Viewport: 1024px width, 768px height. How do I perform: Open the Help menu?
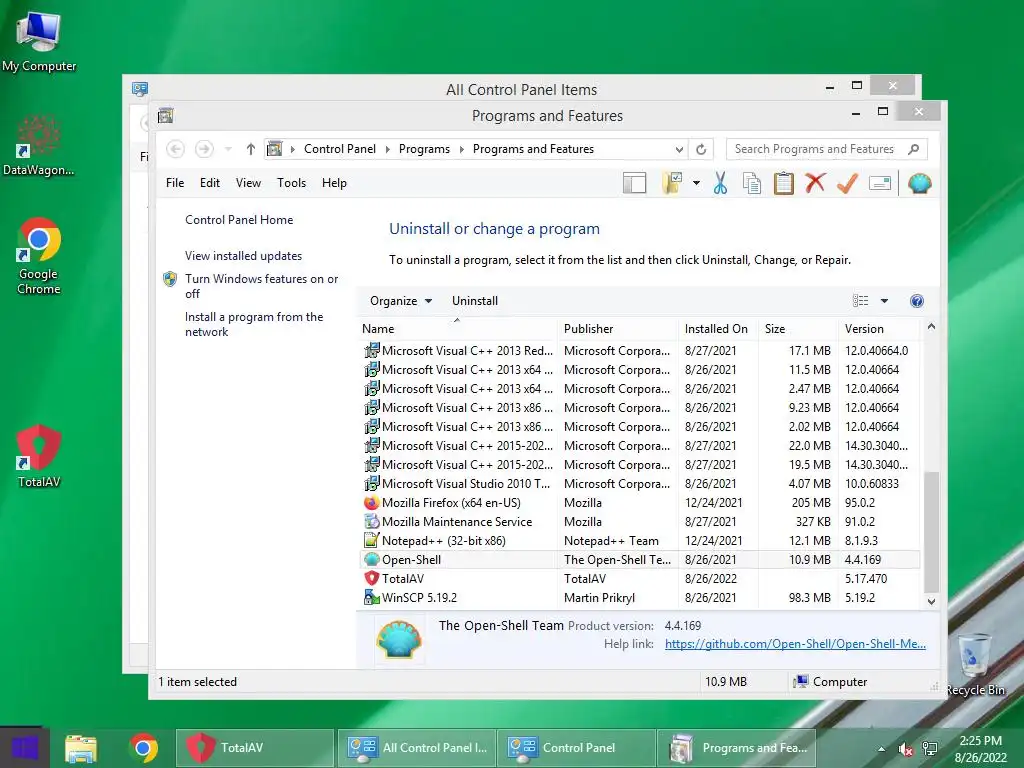(334, 183)
